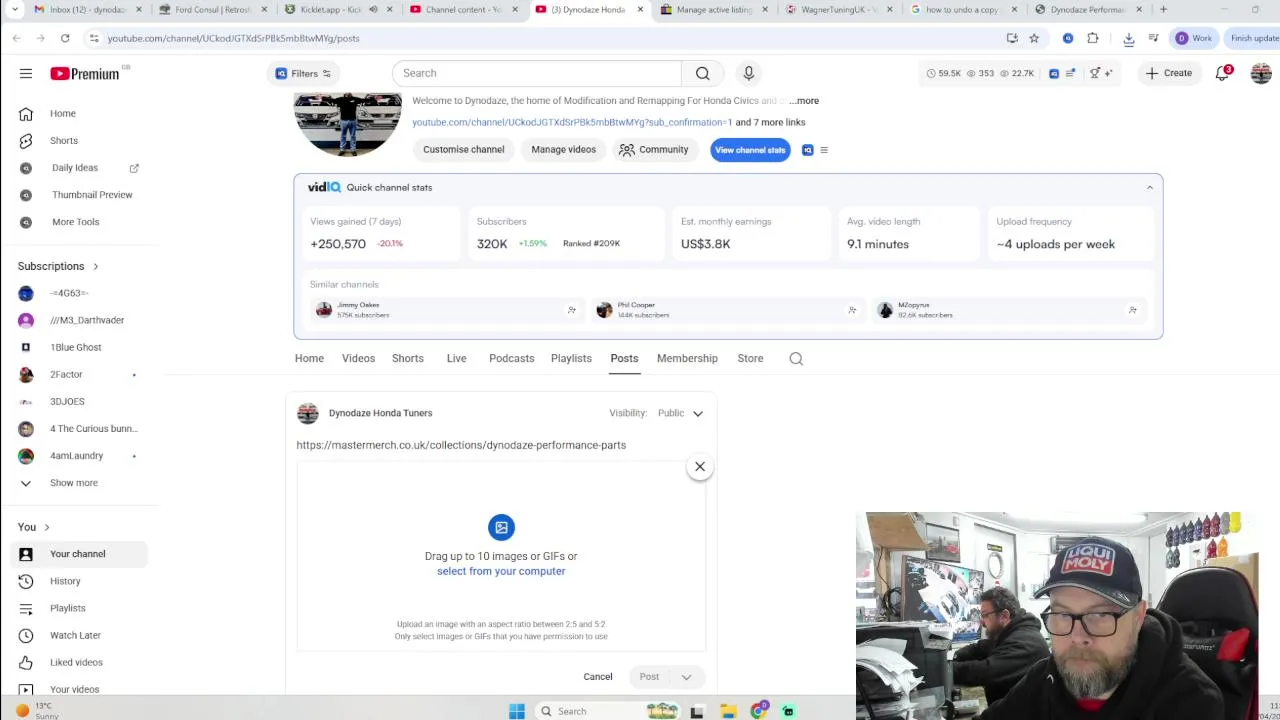Click the post text with mastermerch URL

coord(461,445)
